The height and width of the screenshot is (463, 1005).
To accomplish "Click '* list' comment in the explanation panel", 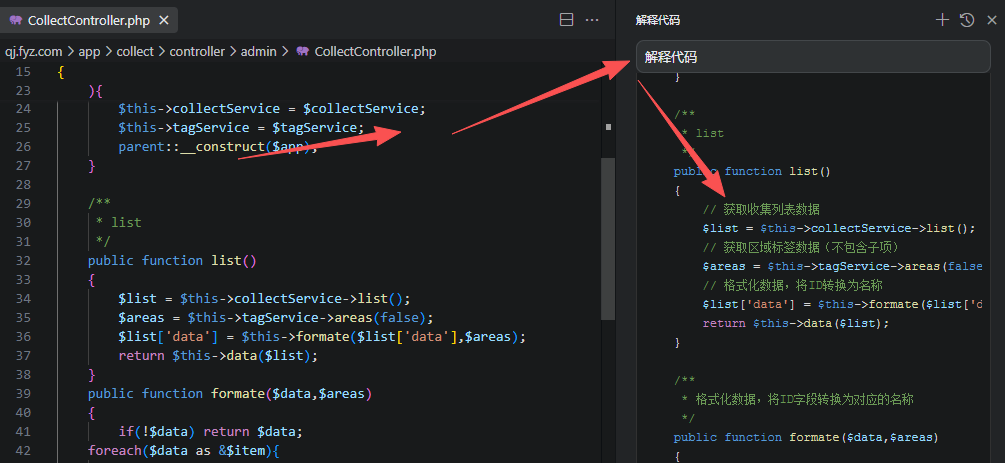I will tap(702, 133).
